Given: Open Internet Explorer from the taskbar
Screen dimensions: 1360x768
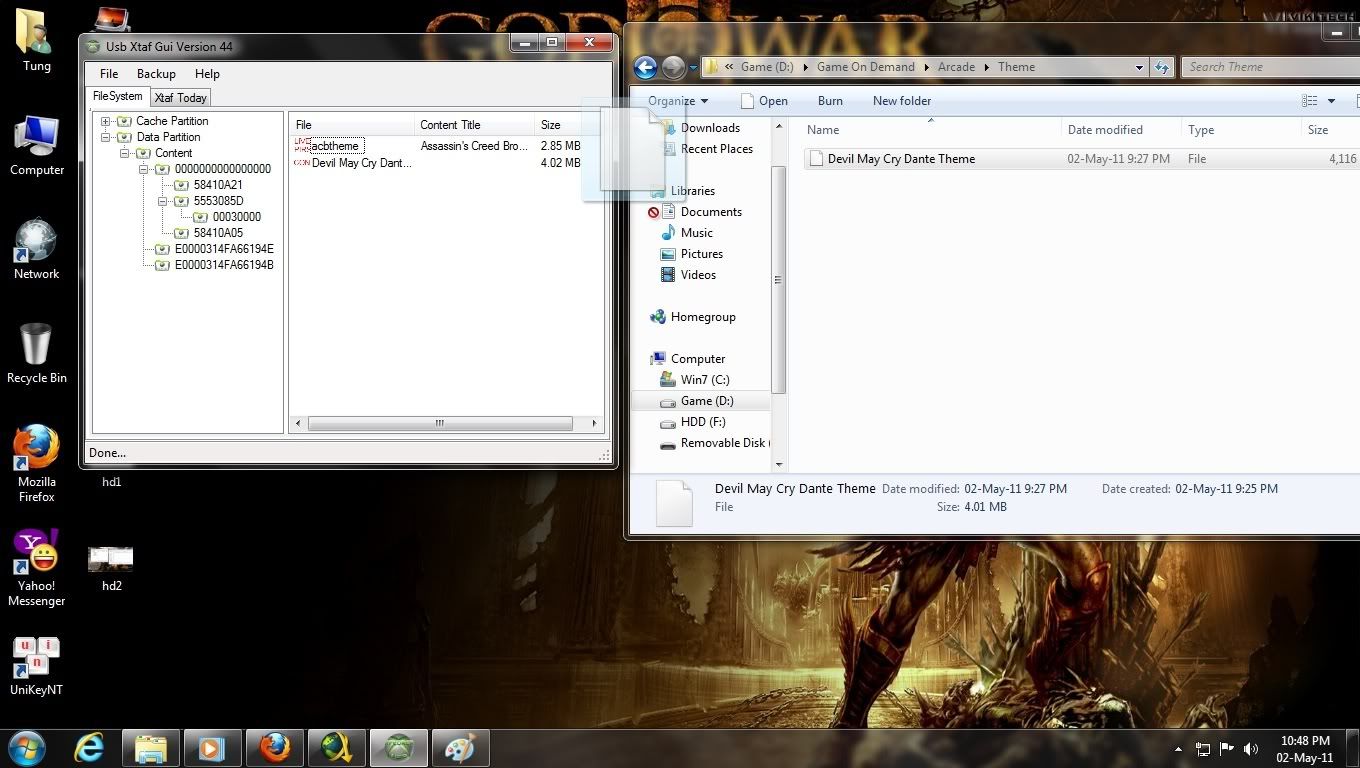Looking at the screenshot, I should coord(90,748).
